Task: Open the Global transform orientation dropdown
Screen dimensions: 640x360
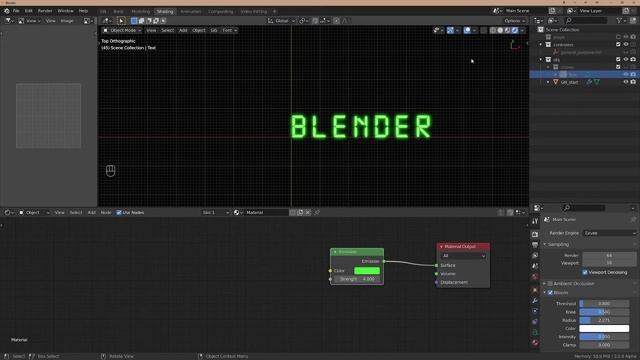Action: pos(282,21)
